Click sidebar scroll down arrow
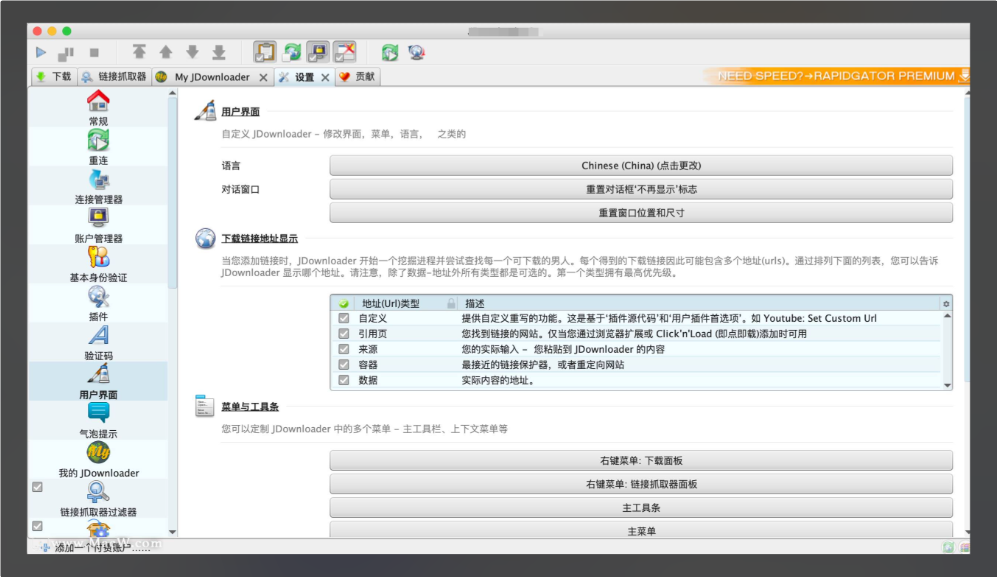Screen dimensions: 997x577 (x=172, y=532)
